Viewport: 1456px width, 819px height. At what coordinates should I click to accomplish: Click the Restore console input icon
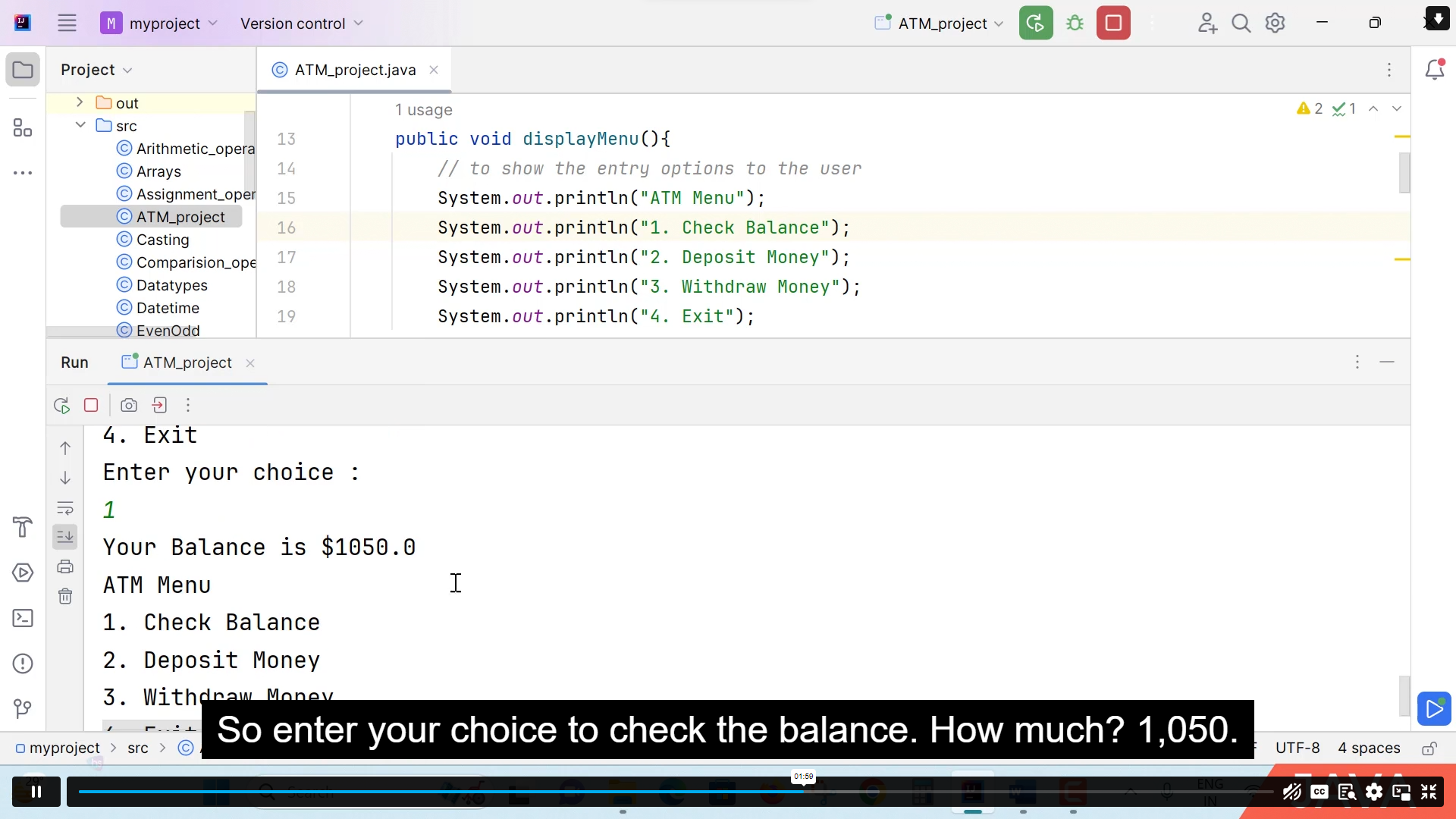pyautogui.click(x=159, y=406)
